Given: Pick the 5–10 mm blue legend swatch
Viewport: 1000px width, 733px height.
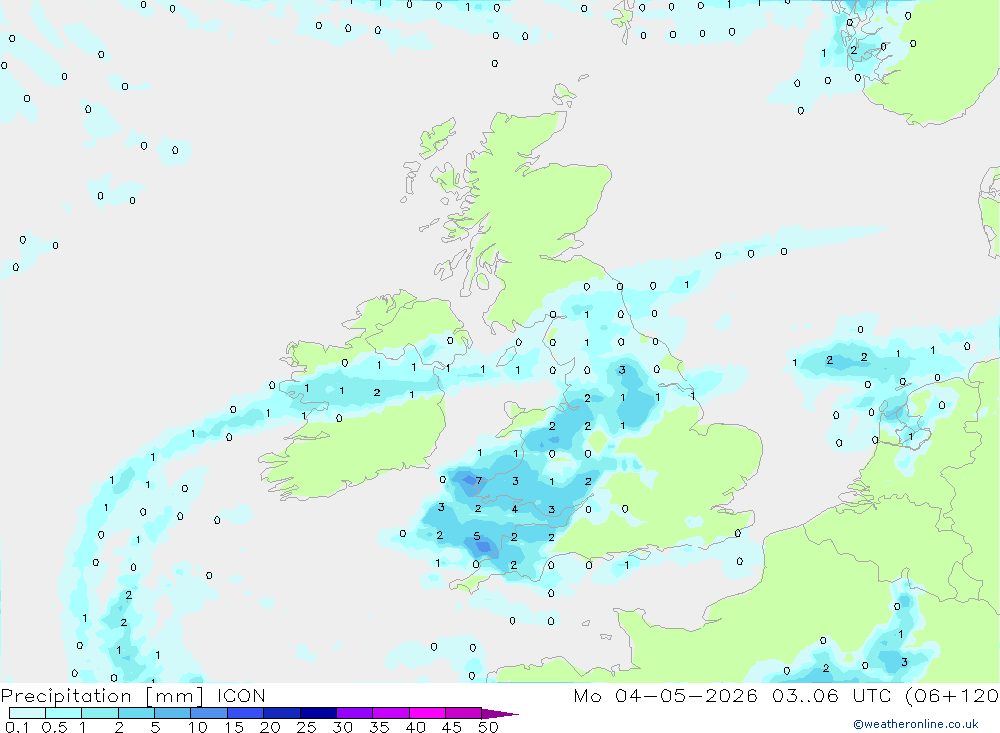Looking at the screenshot, I should click(x=172, y=713).
